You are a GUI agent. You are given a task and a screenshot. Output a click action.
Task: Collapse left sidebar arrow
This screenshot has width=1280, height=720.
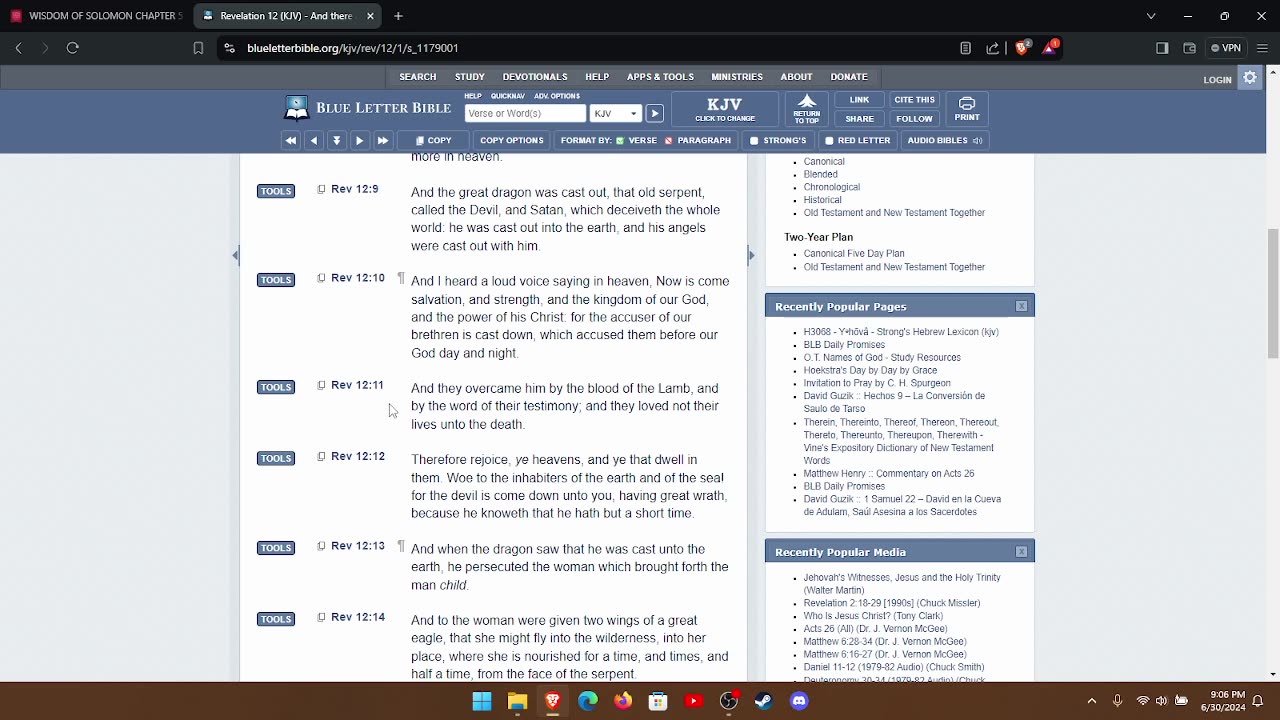236,256
